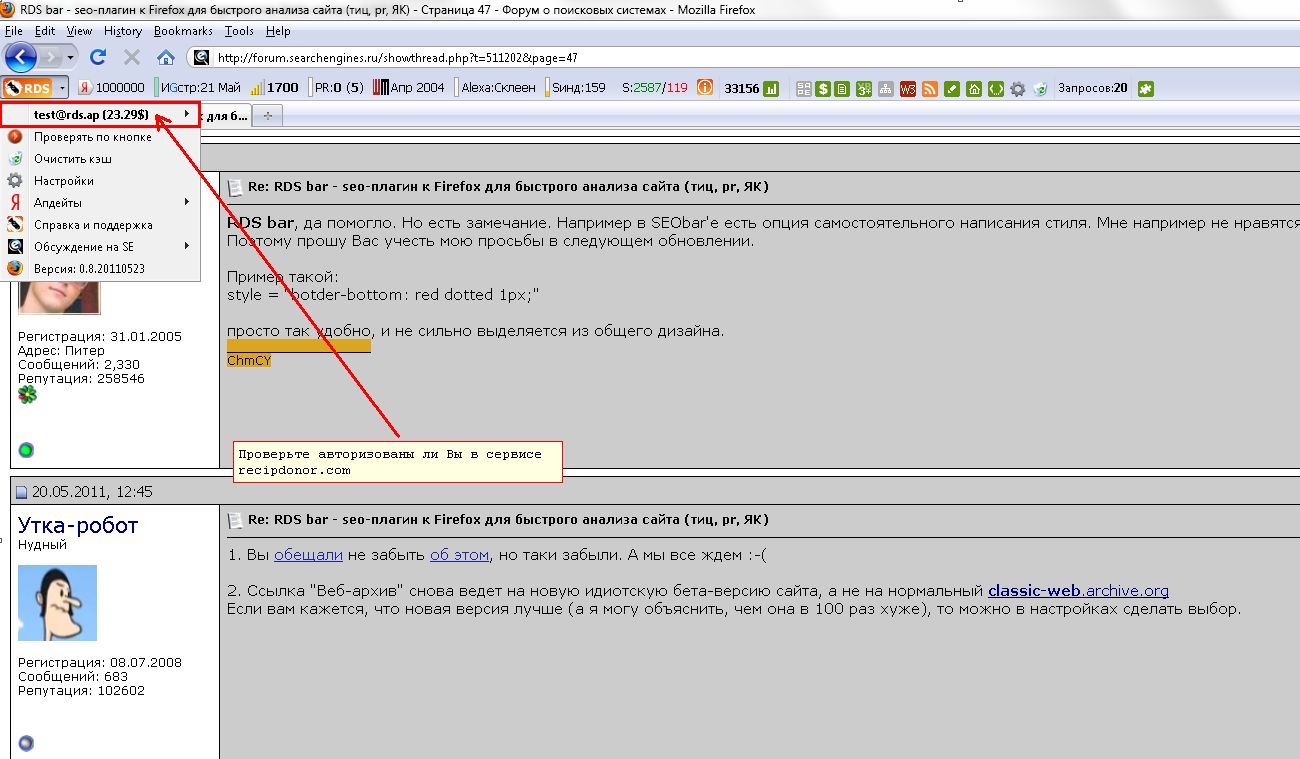Click the Yandex indexed pages 'ИGстр:21 Май' indicator
The width and height of the screenshot is (1300, 759).
(x=200, y=88)
